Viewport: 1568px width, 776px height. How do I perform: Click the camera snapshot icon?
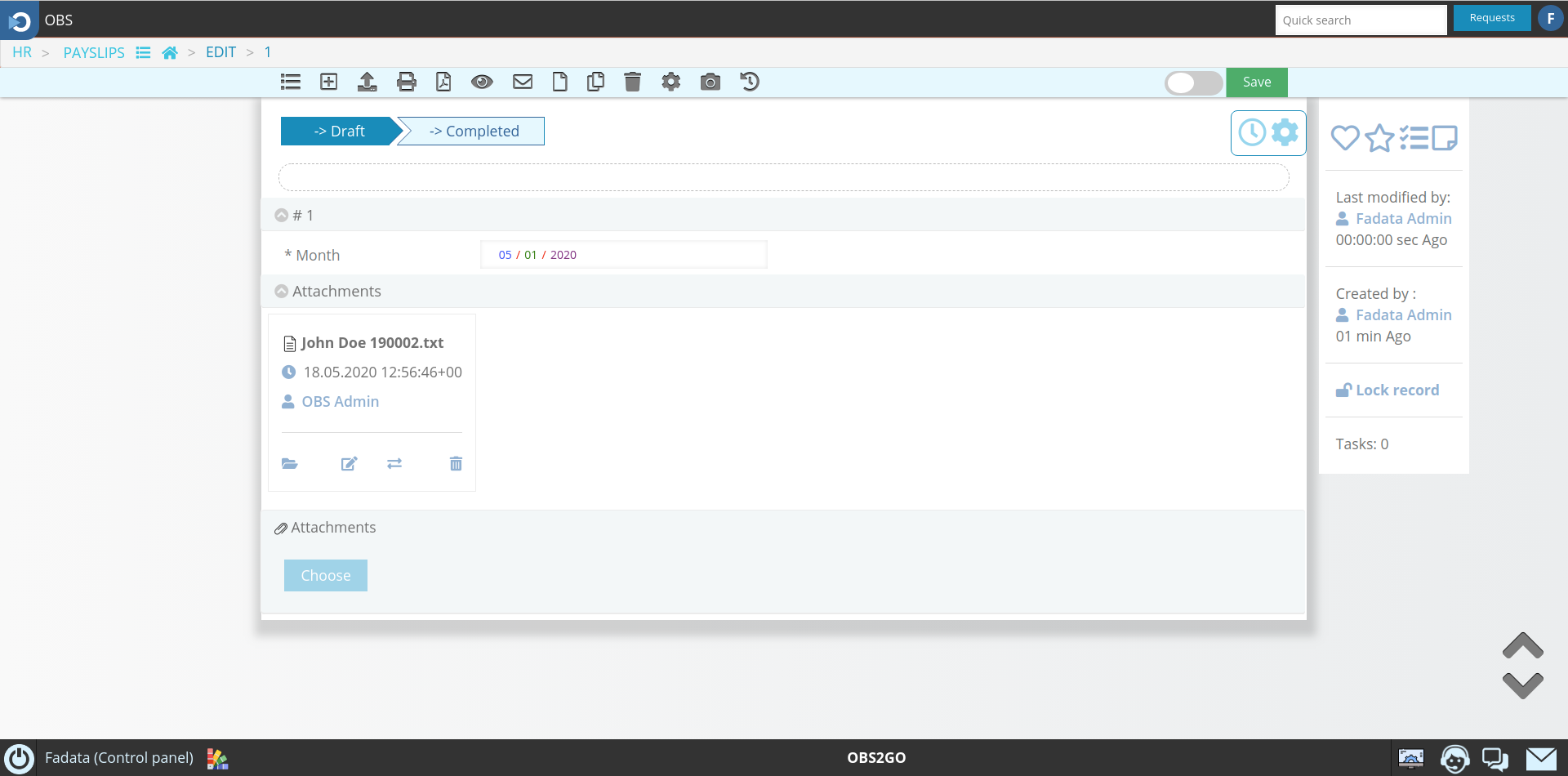pos(710,82)
